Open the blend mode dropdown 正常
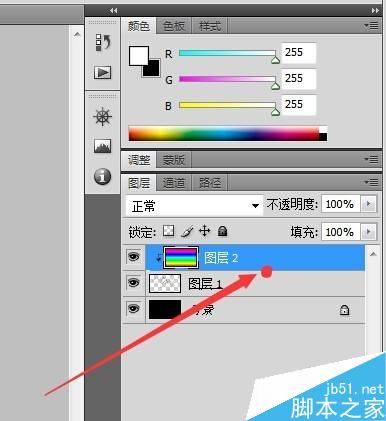This screenshot has height=421, width=386. click(x=194, y=205)
